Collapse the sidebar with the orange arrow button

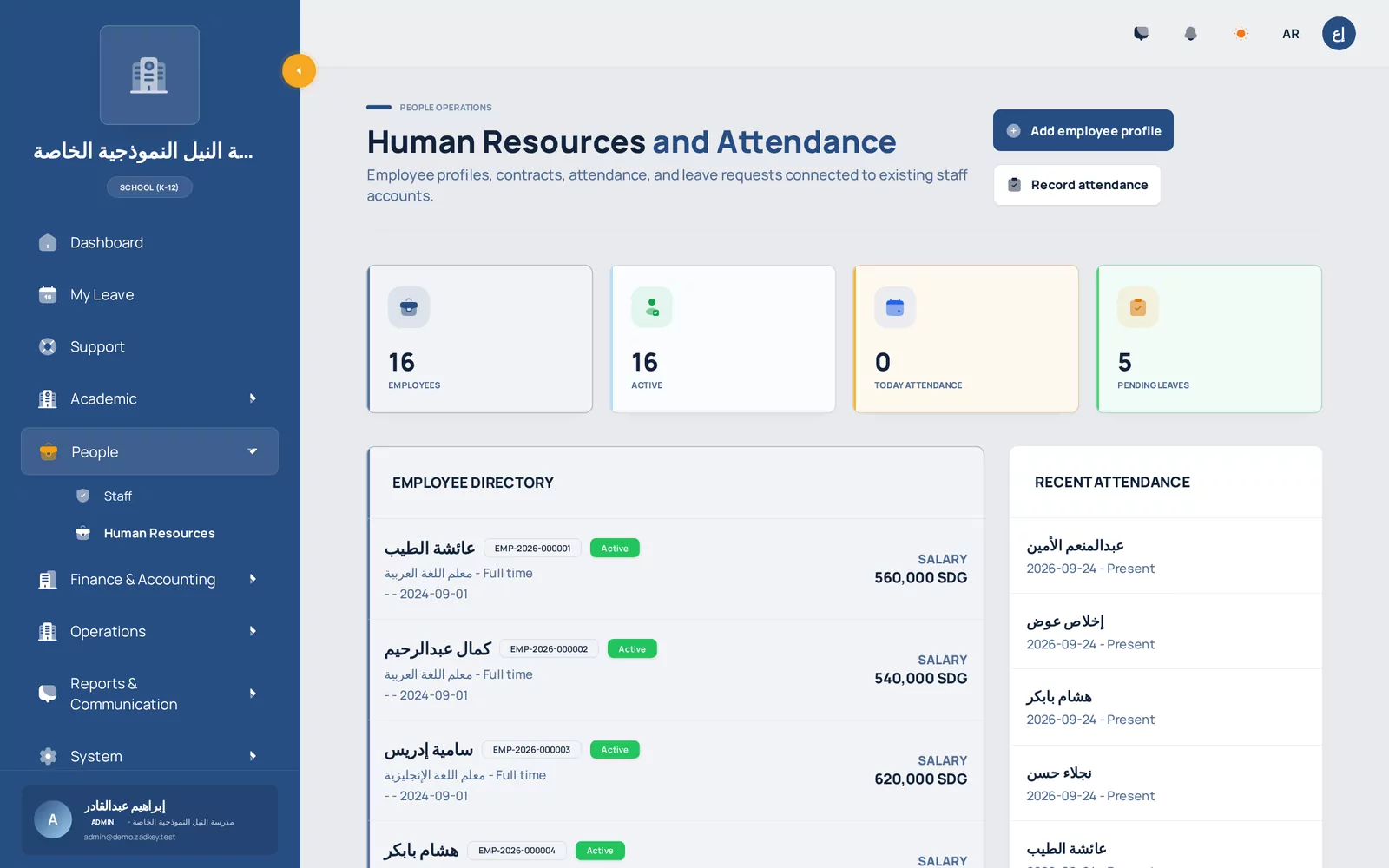[299, 71]
